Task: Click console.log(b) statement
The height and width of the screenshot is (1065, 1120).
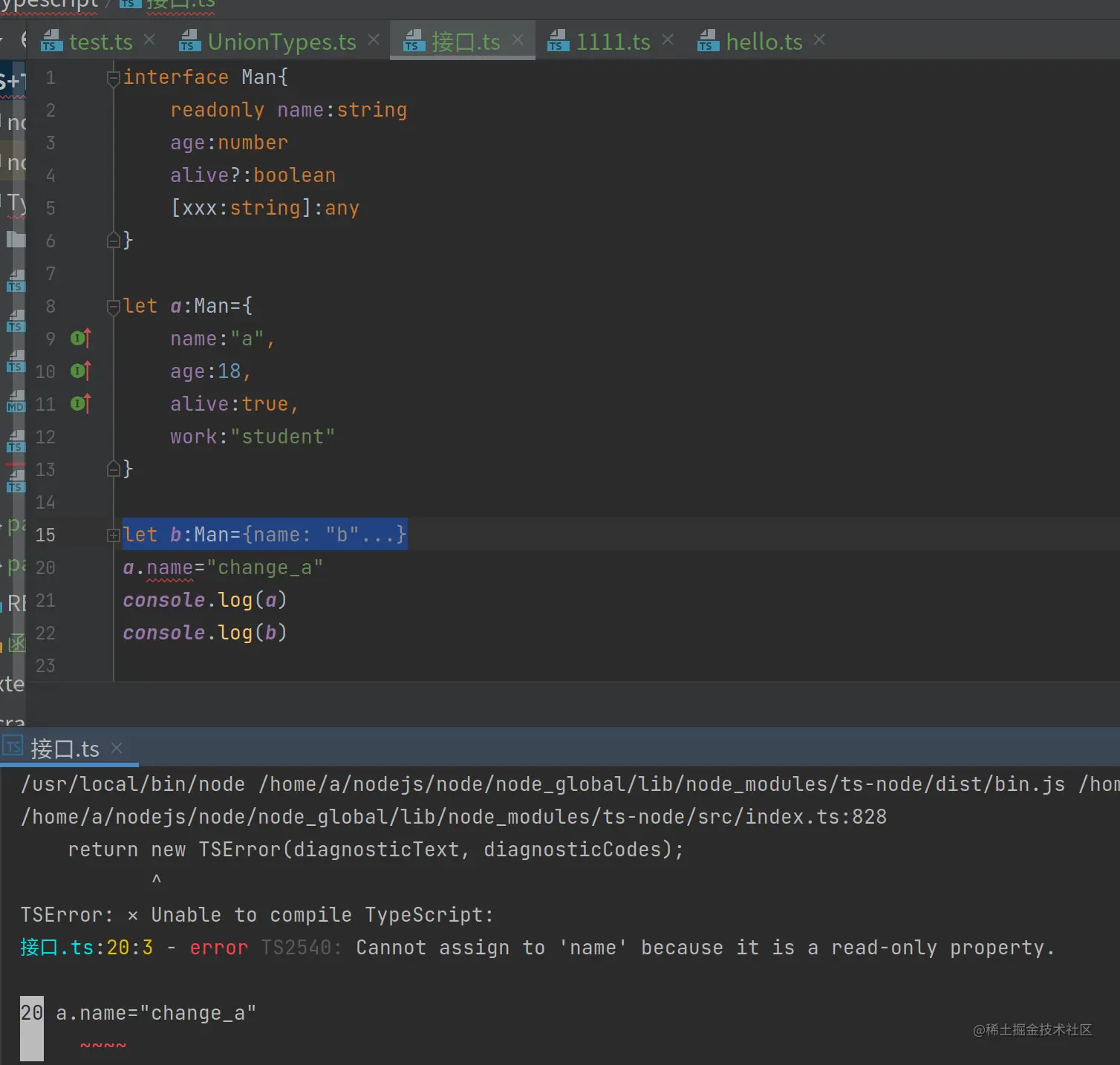Action: 205,633
